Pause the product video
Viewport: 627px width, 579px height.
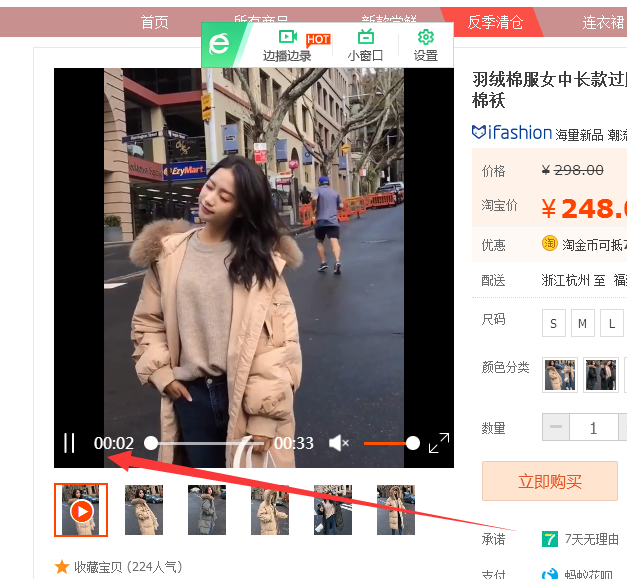pos(69,443)
